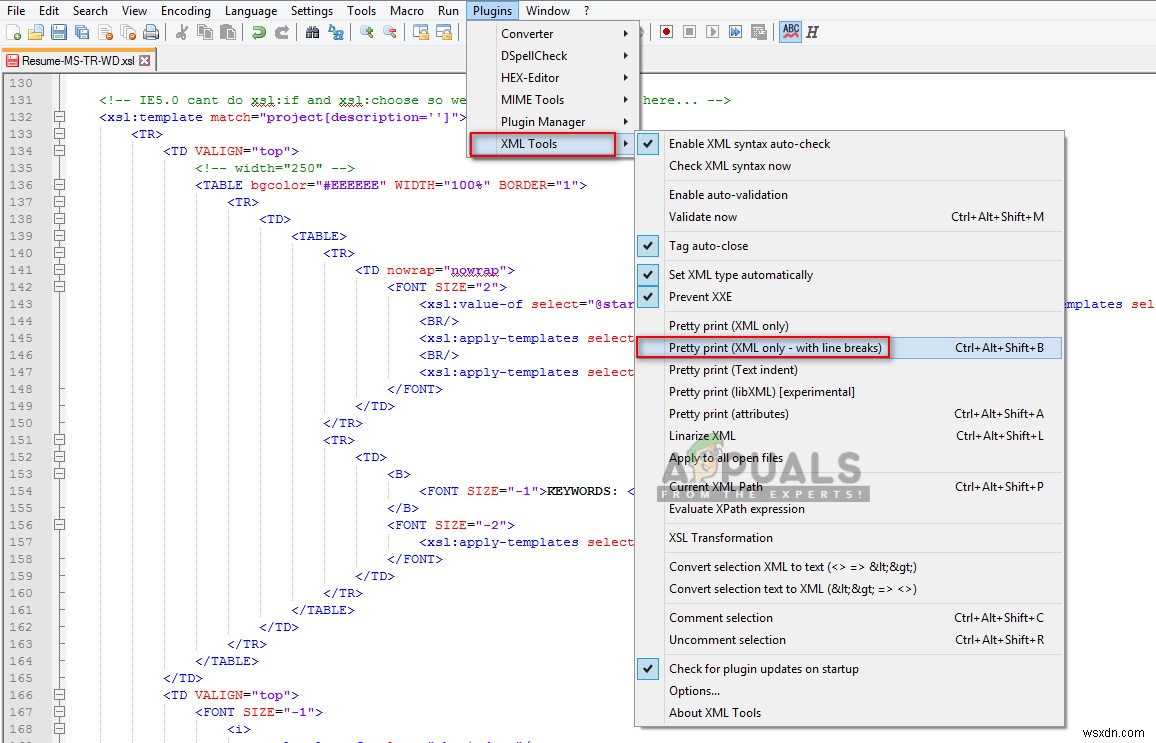Image resolution: width=1156 pixels, height=743 pixels.
Task: Open the Encoding menu
Action: 186,10
